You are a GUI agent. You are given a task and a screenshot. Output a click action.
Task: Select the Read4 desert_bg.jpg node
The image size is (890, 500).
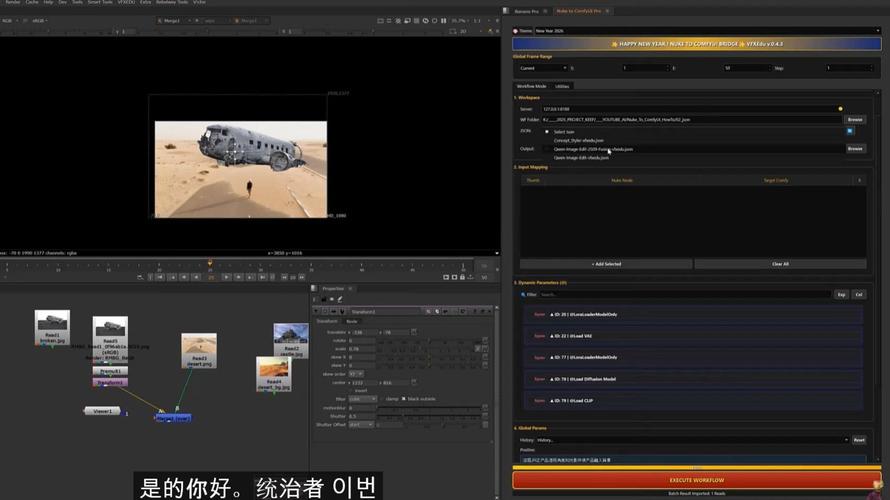click(x=274, y=373)
